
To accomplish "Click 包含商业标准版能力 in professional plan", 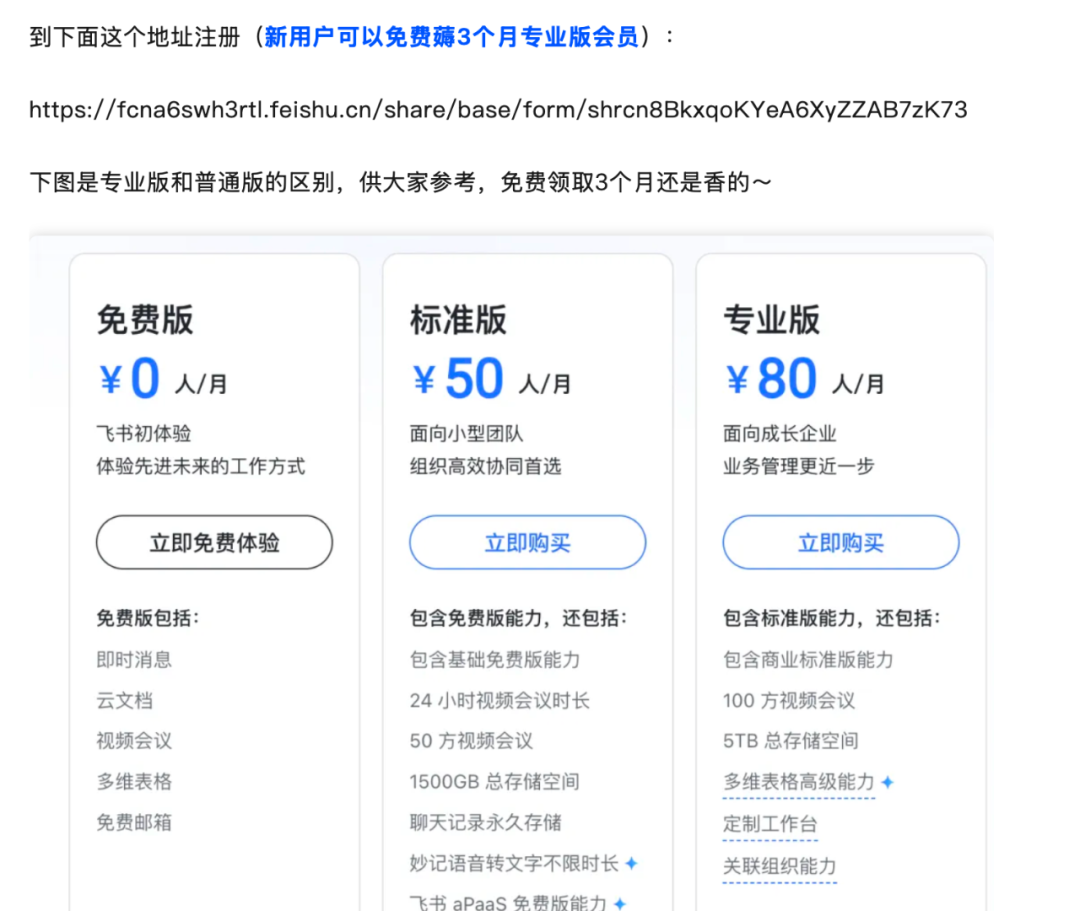I will click(809, 660).
